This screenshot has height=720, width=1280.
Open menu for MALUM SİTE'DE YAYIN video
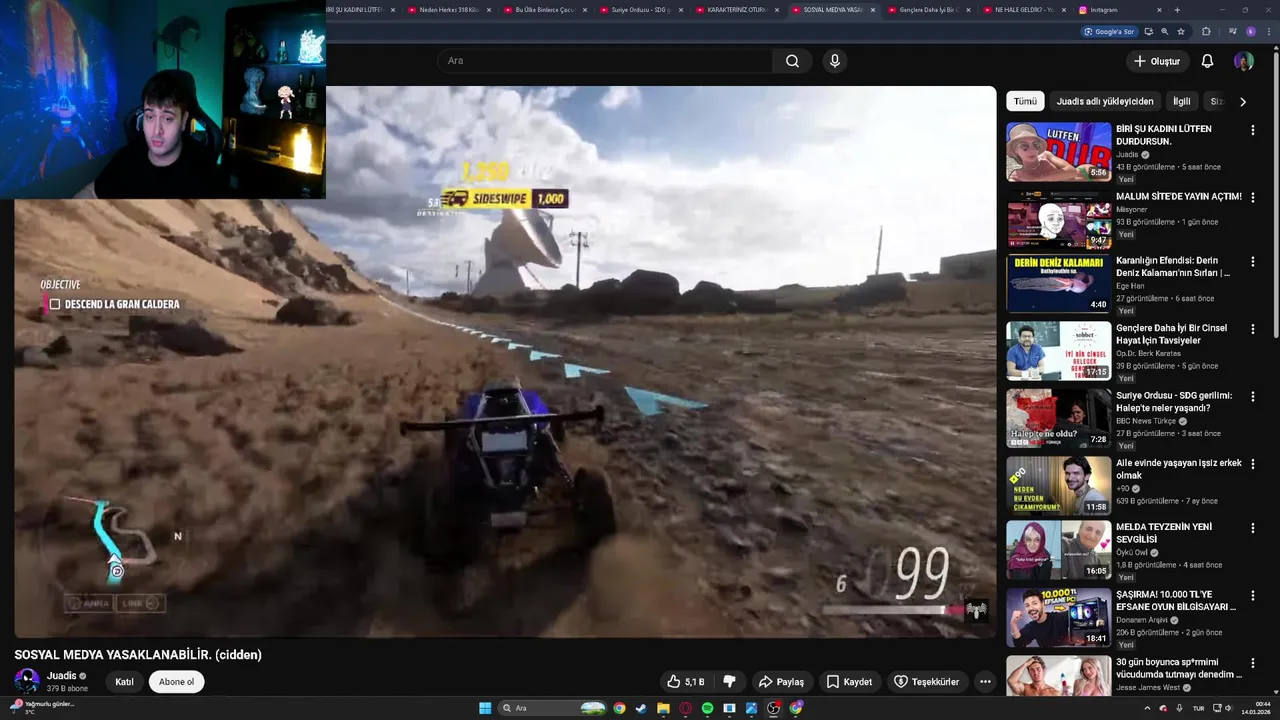click(x=1252, y=197)
